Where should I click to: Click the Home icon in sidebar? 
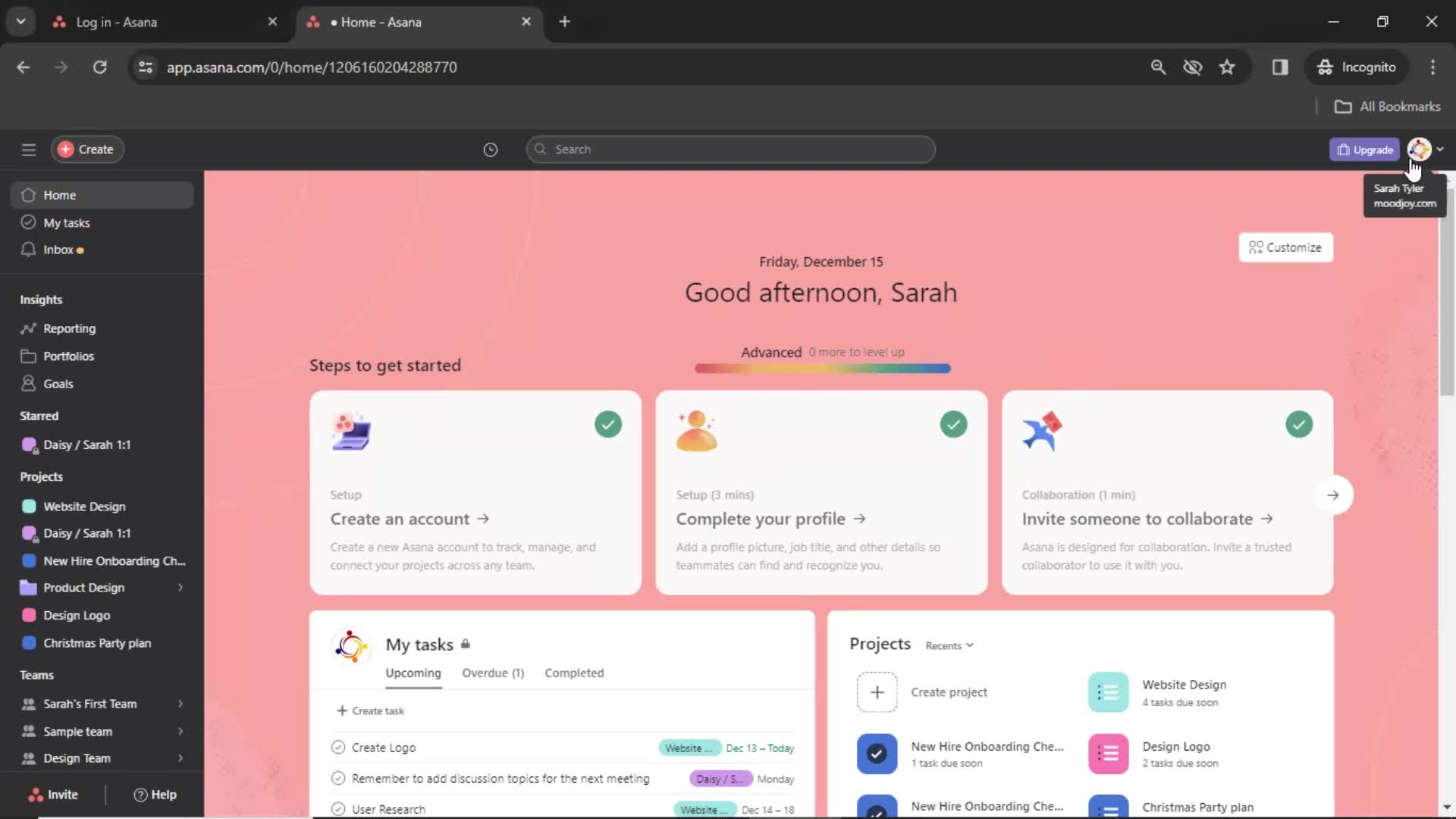[29, 195]
